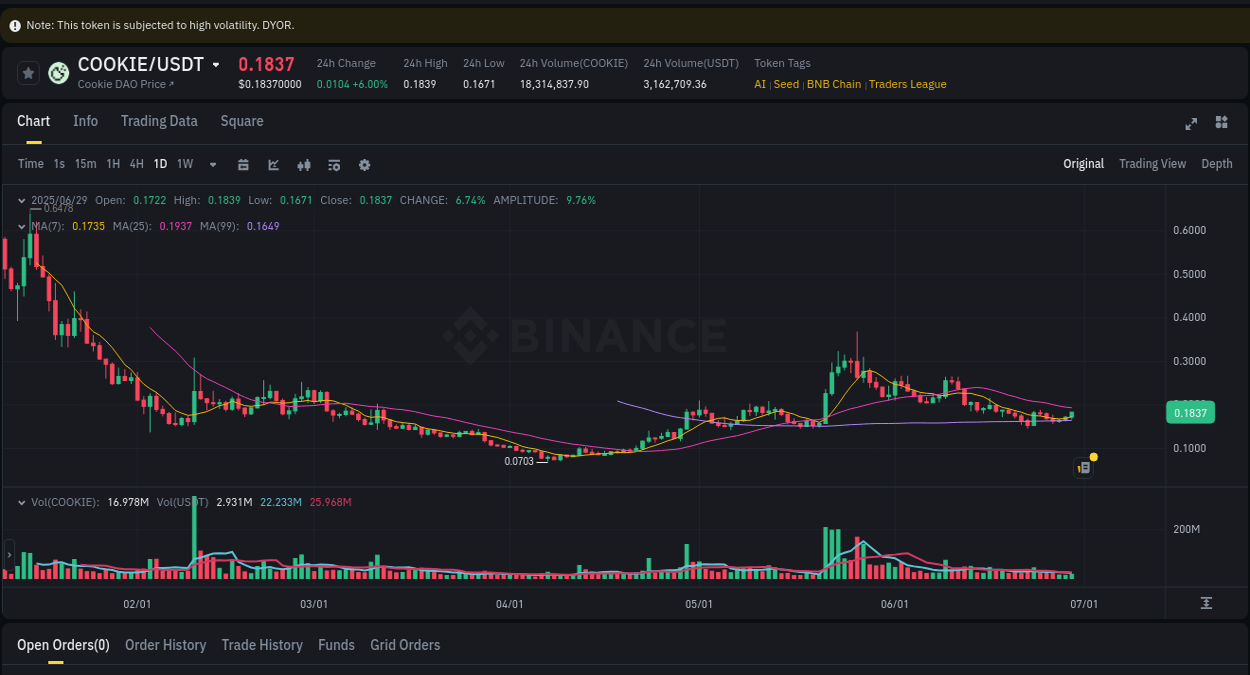Open the layout widgets icon top right
The height and width of the screenshot is (675, 1250).
click(x=1221, y=122)
